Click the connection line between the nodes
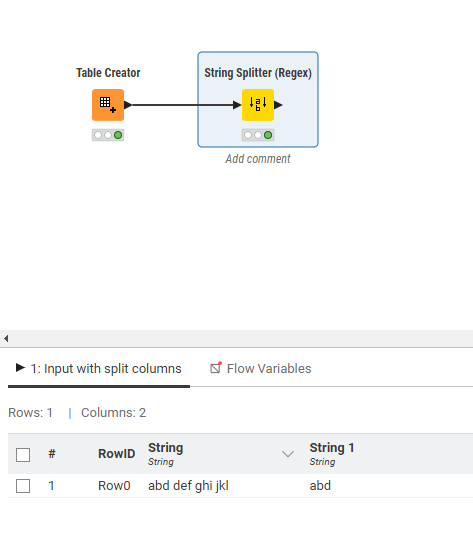The image size is (473, 555). pos(182,105)
